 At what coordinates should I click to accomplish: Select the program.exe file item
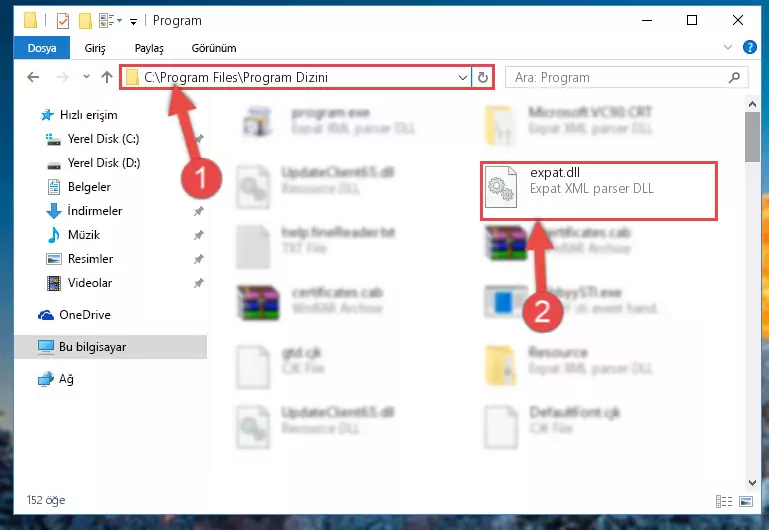330,121
